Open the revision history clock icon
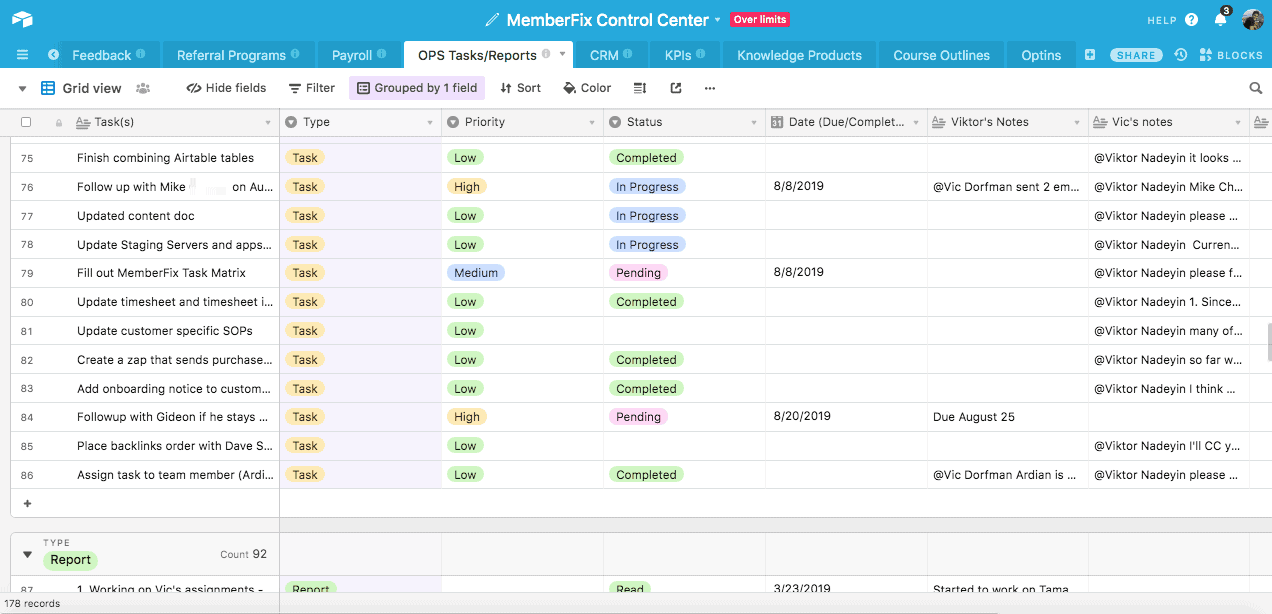 click(1181, 55)
